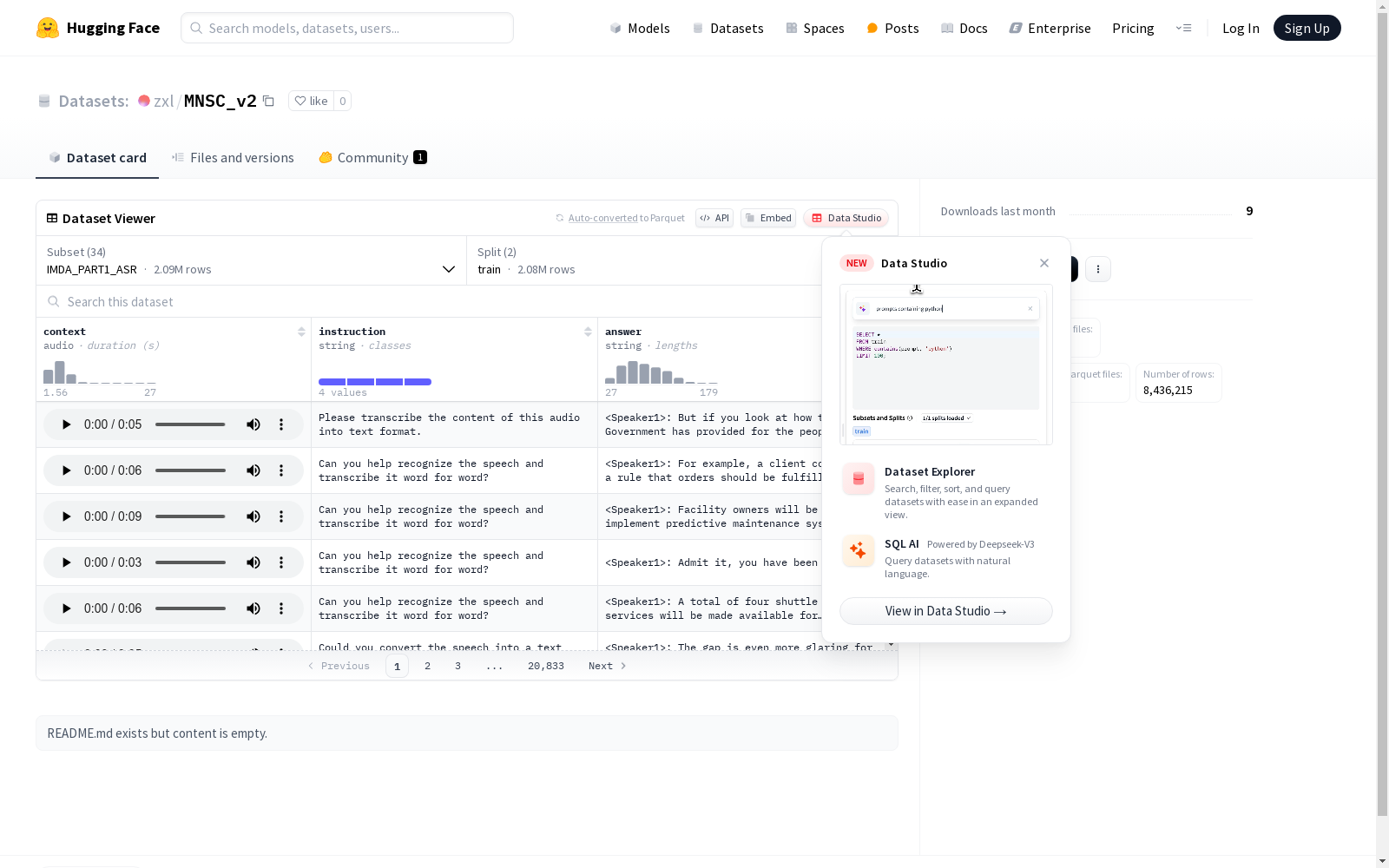This screenshot has width=1389, height=868.
Task: Copy dataset name MNSC_v2 with copy icon
Action: (x=268, y=101)
